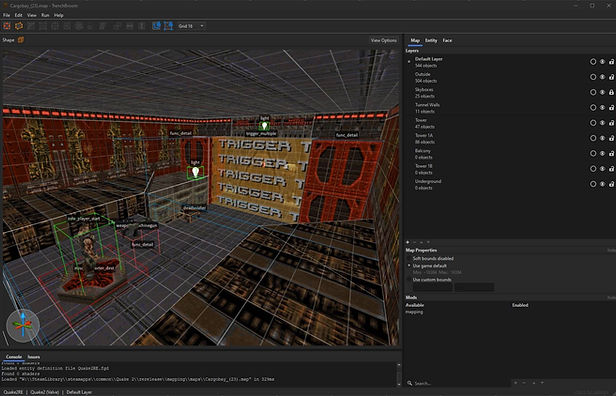The image size is (616, 396).
Task: Hide the Default Layer with eye icon
Action: [x=602, y=62]
